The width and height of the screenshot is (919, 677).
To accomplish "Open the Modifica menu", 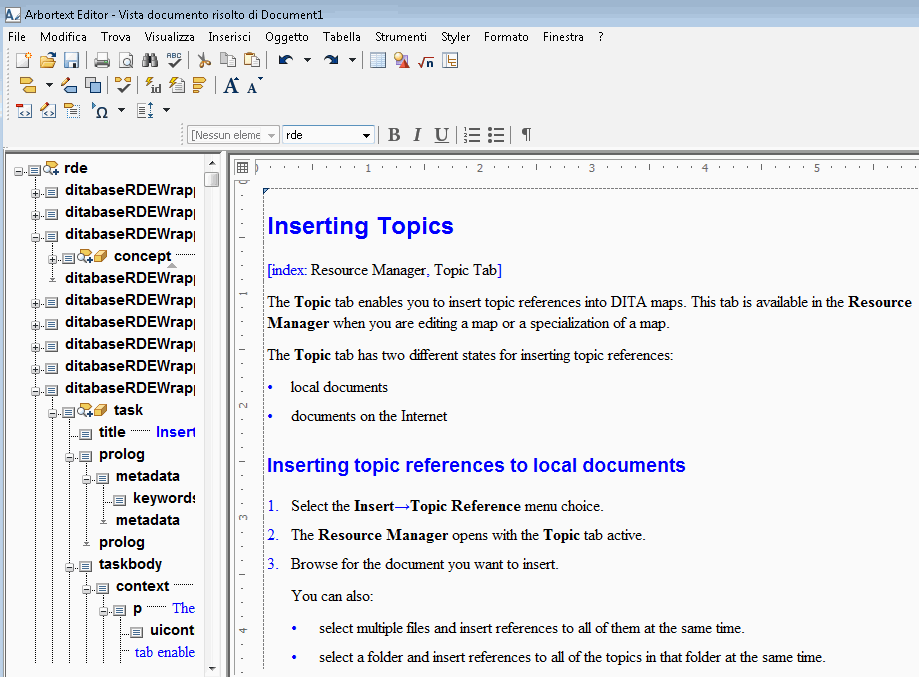I will [x=63, y=37].
